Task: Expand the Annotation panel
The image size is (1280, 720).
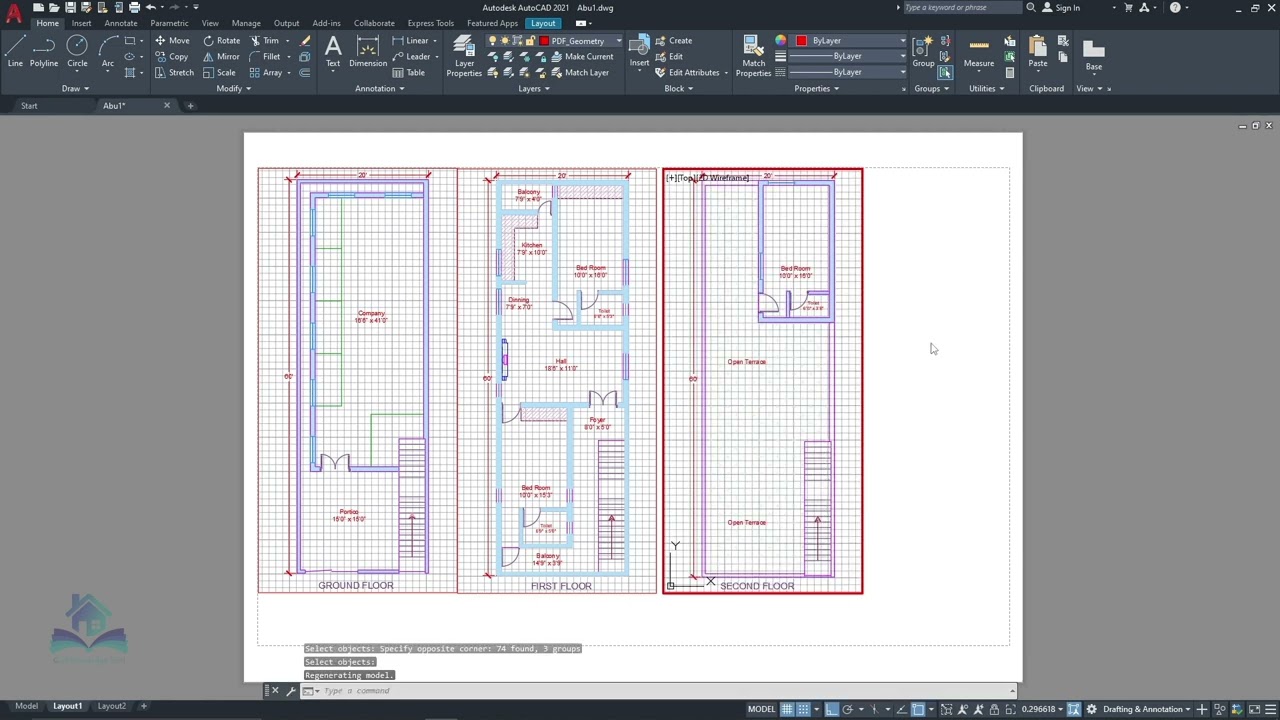Action: (x=380, y=88)
